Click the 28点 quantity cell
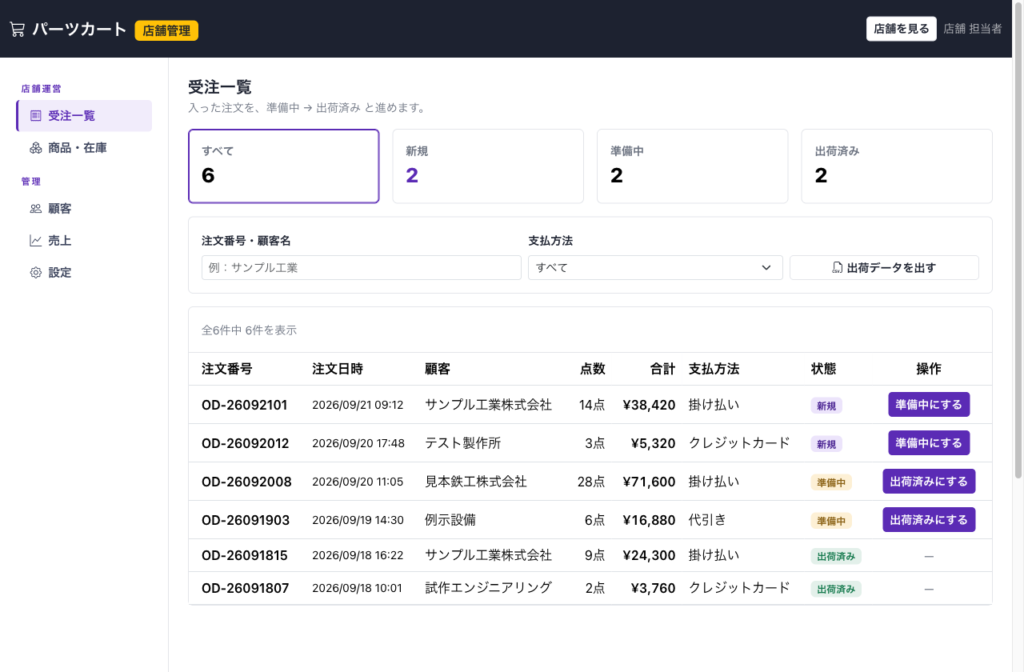1024x672 pixels. 590,482
